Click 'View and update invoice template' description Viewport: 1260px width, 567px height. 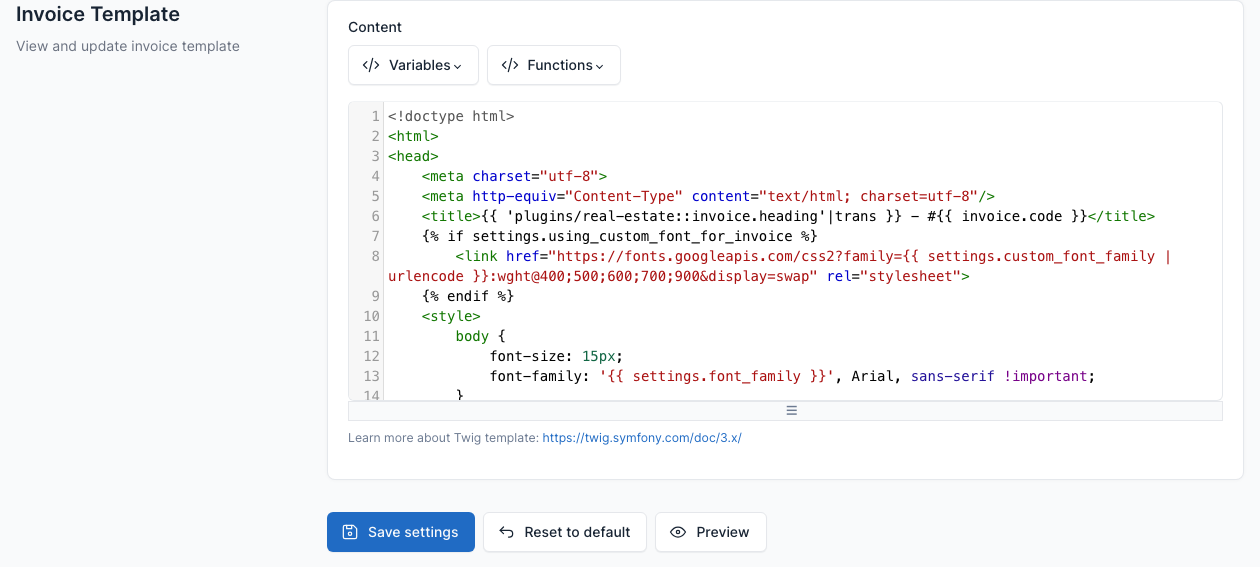pos(128,46)
